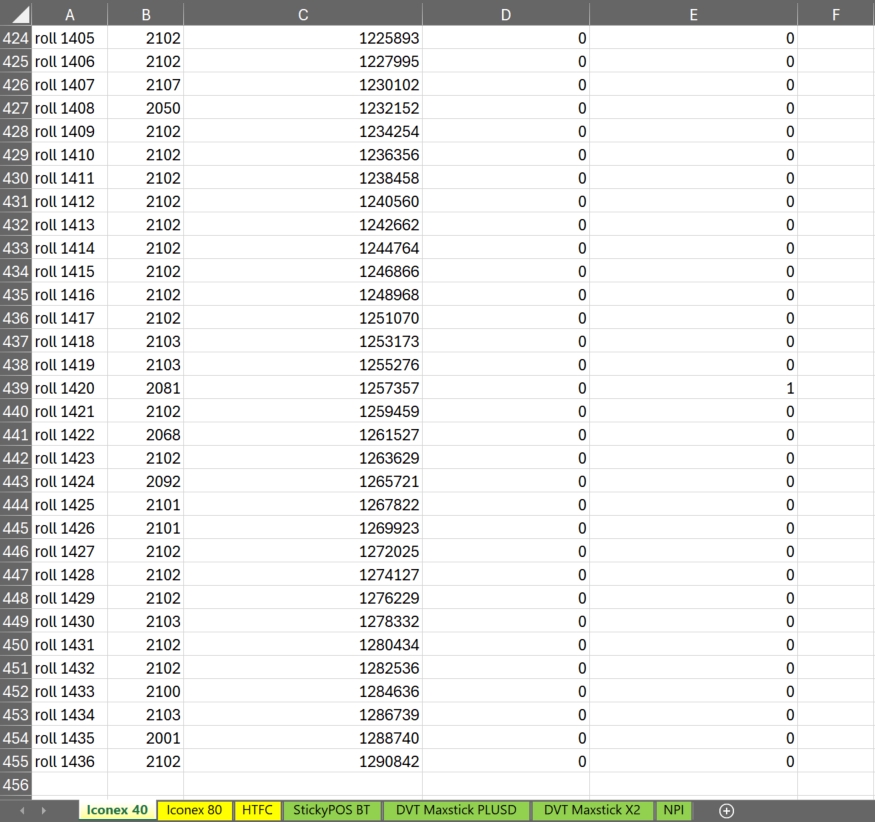Click cell containing roll 1426

click(70, 528)
